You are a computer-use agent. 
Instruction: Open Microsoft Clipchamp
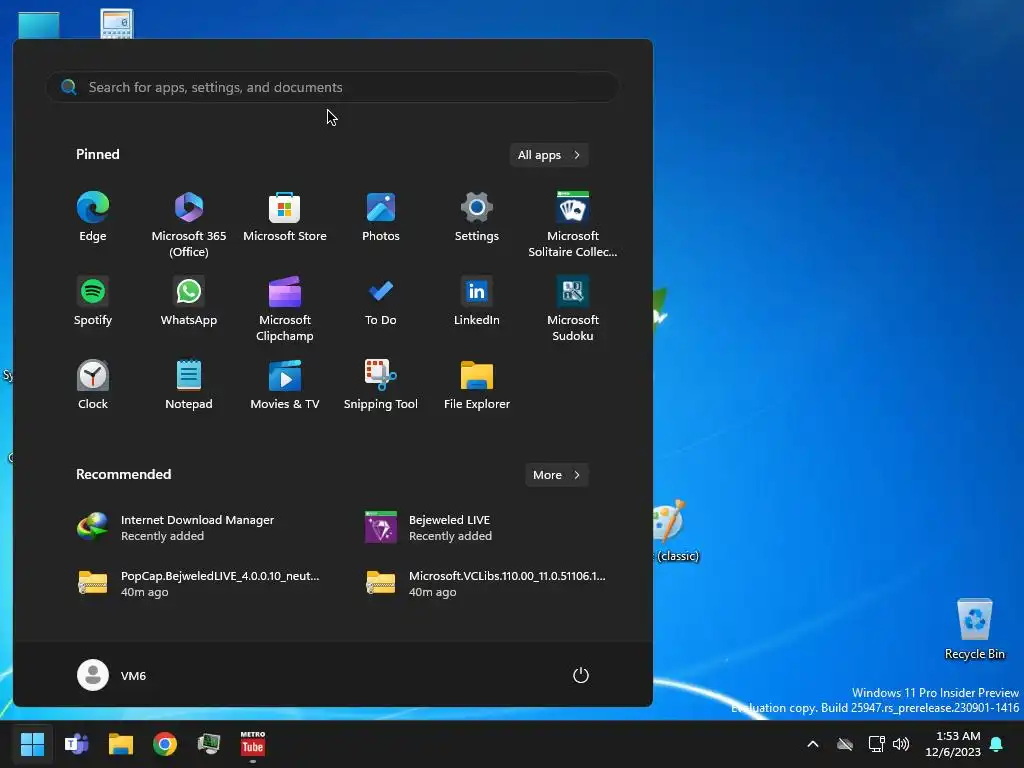pos(285,308)
